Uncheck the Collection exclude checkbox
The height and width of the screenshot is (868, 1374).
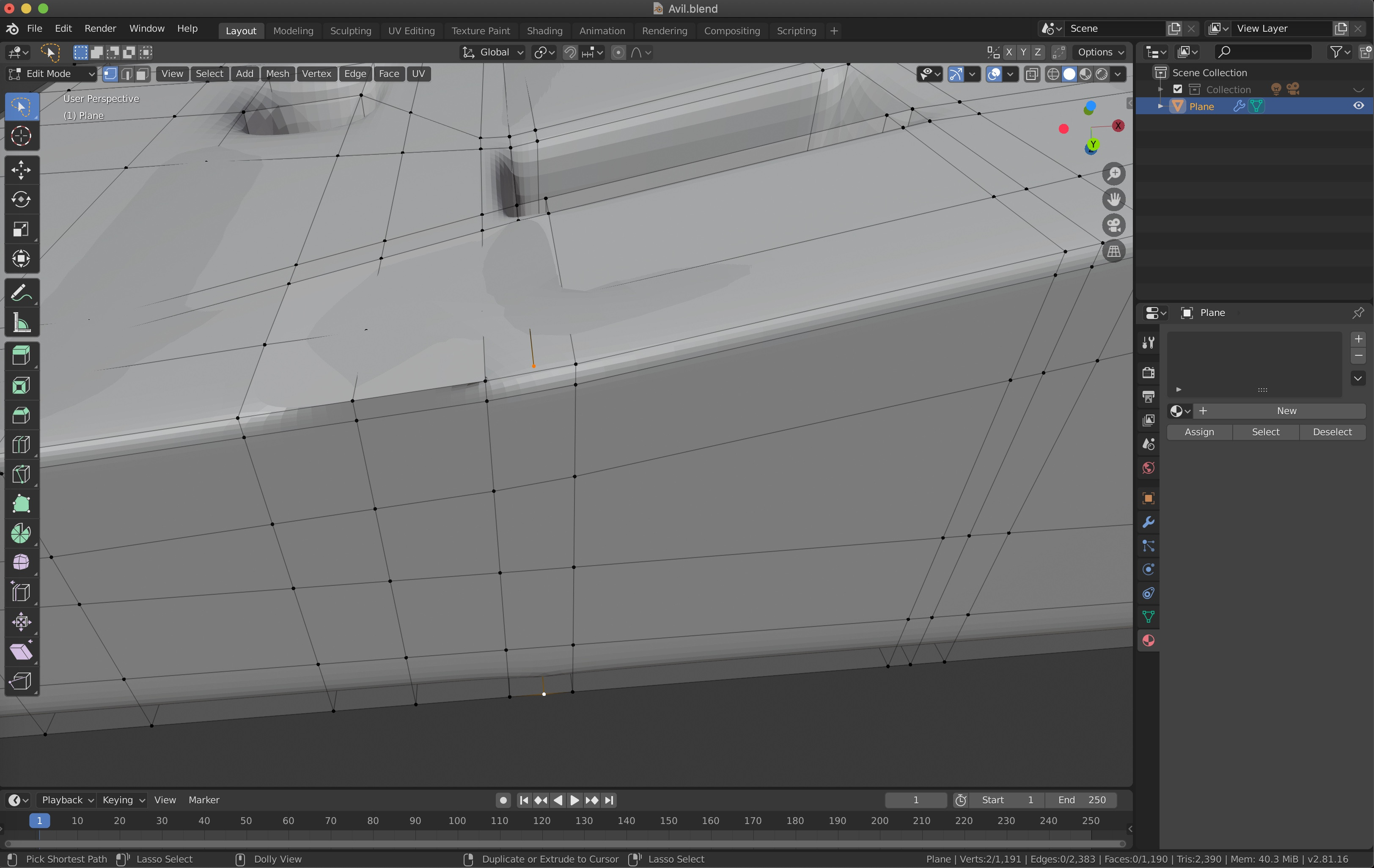[x=1178, y=89]
